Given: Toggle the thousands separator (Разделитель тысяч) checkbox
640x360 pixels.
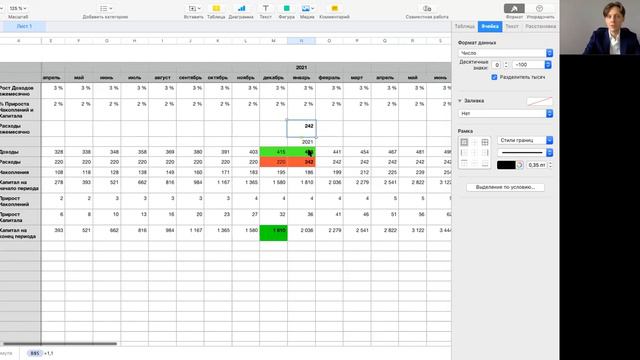Looking at the screenshot, I should tap(494, 77).
